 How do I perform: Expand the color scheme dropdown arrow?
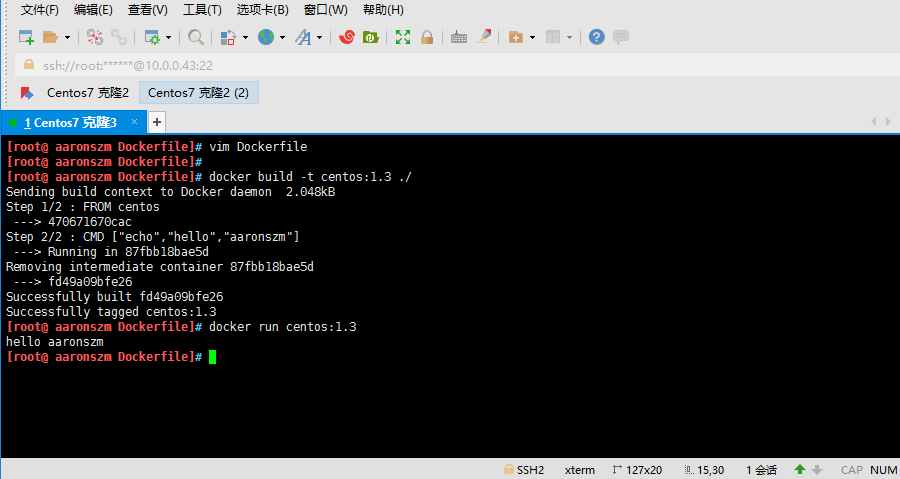[245, 37]
